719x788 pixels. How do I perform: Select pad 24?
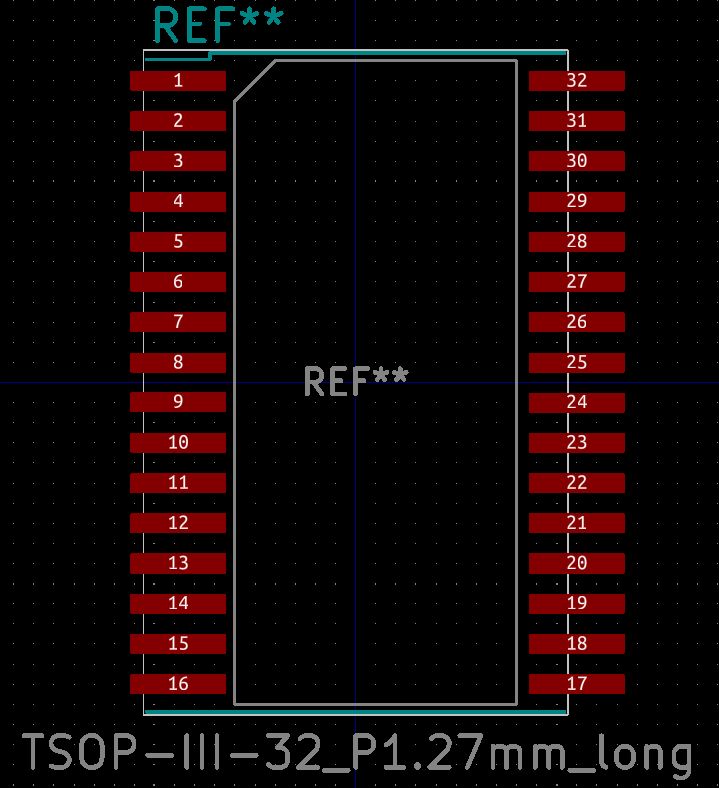[577, 402]
